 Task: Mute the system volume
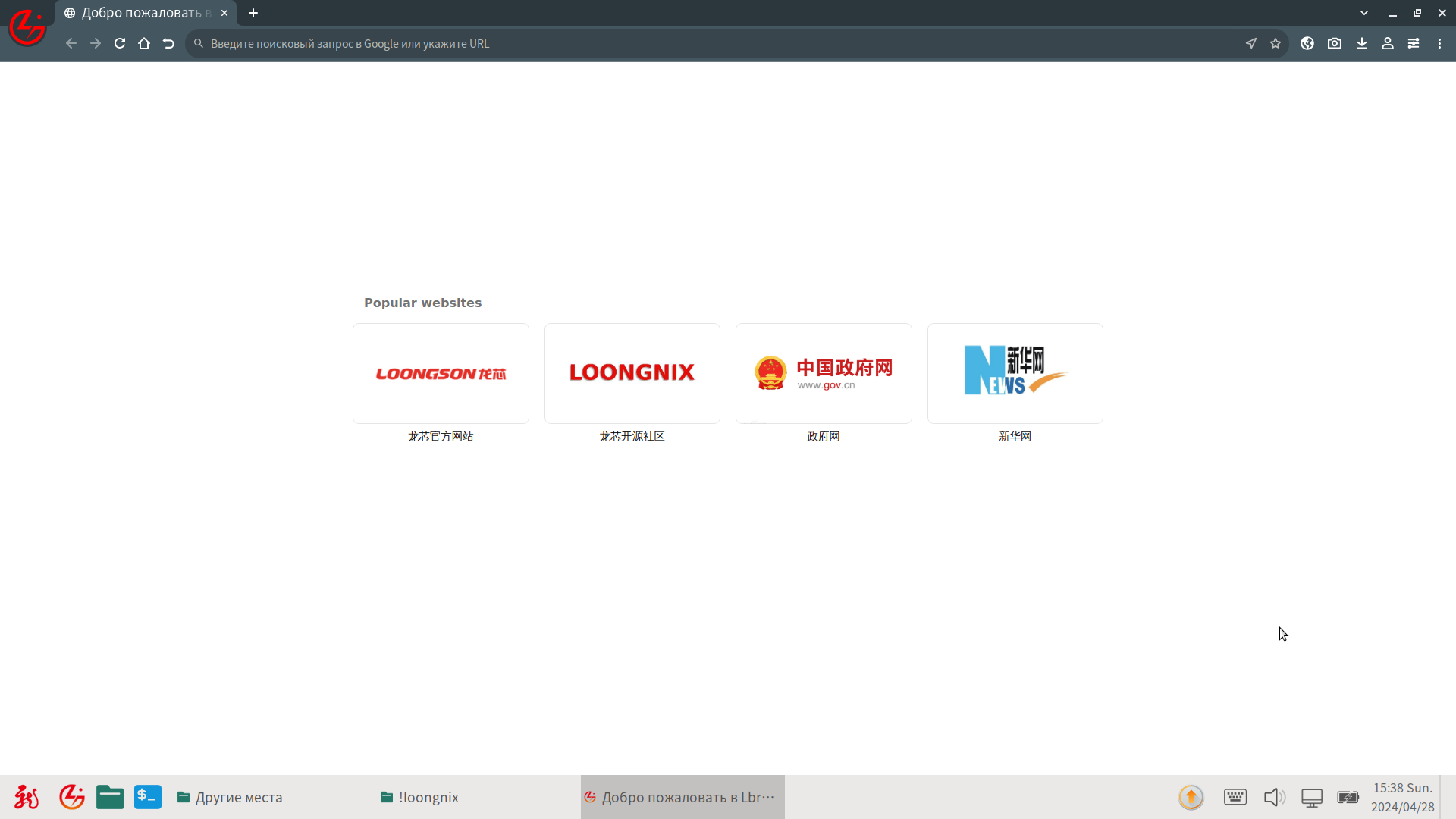click(1275, 797)
